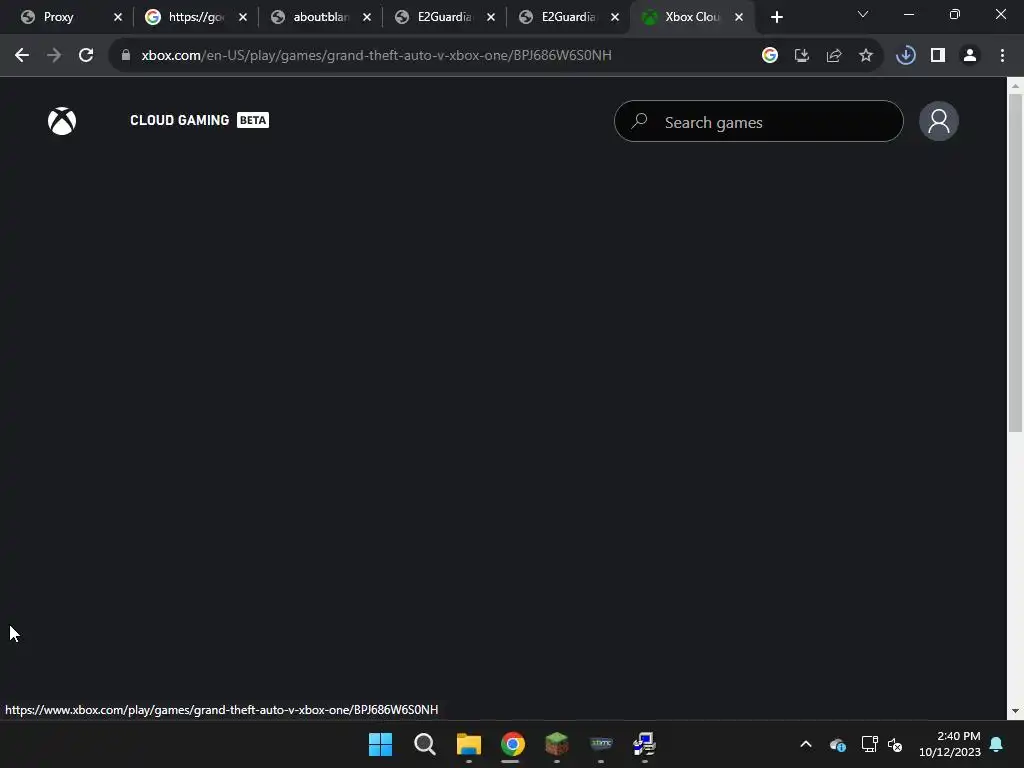Close the about:blank tab

click(x=366, y=17)
